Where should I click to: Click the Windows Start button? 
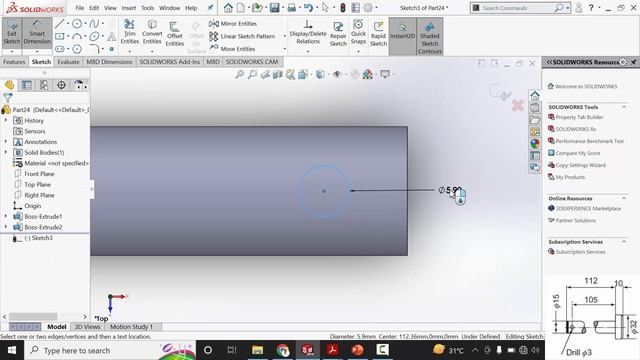[12, 350]
